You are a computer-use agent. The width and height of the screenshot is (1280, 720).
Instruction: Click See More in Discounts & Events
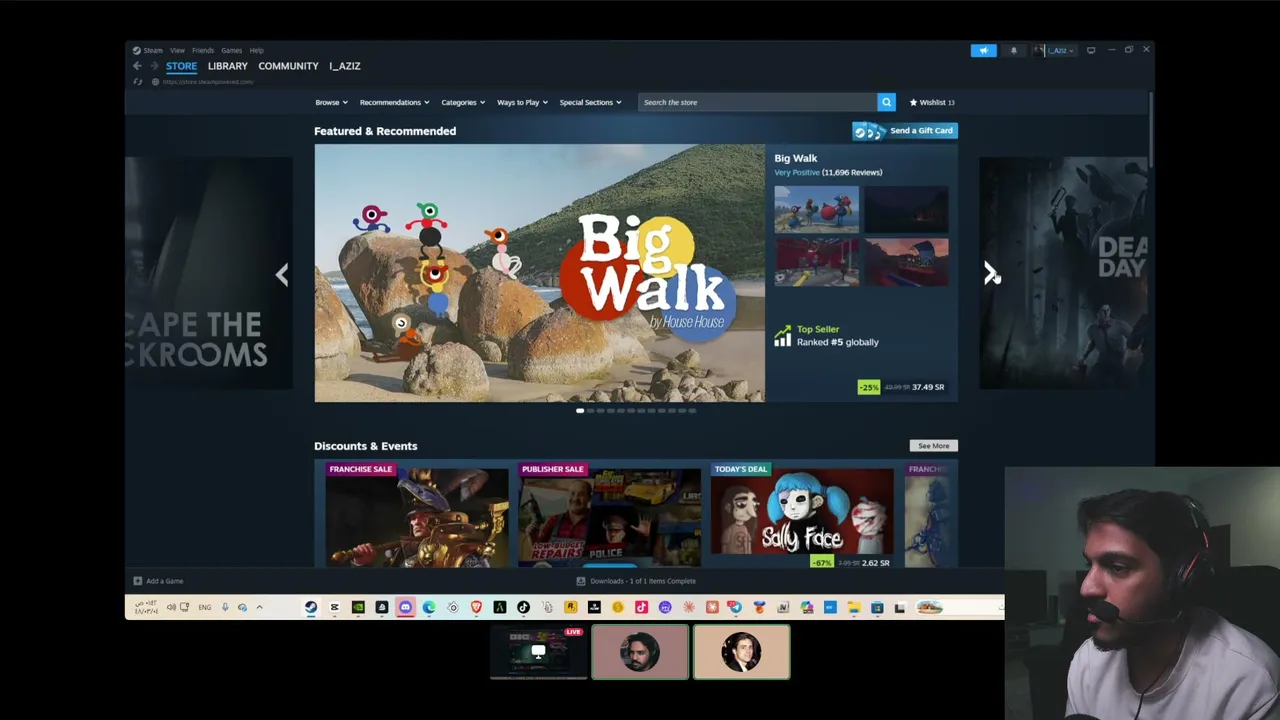tap(933, 446)
